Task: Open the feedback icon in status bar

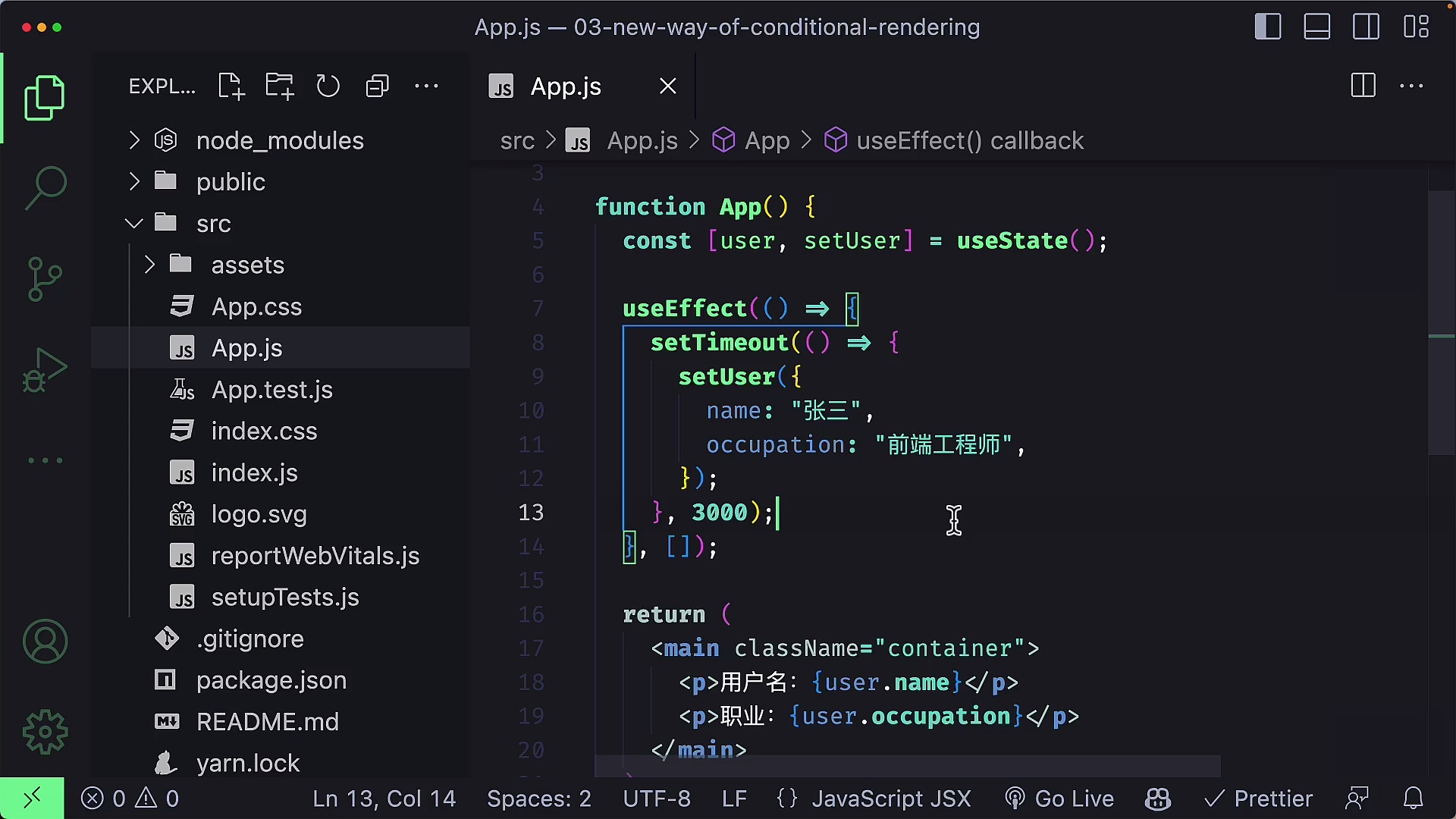Action: pyautogui.click(x=1357, y=799)
